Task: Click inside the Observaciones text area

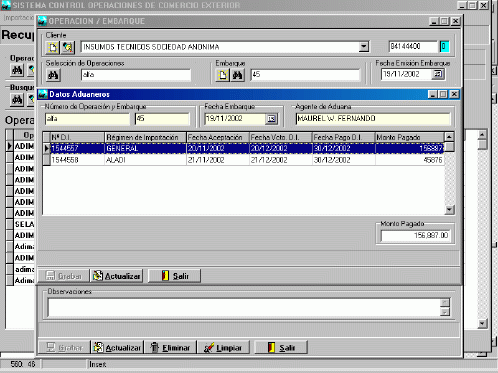Action: pos(245,307)
